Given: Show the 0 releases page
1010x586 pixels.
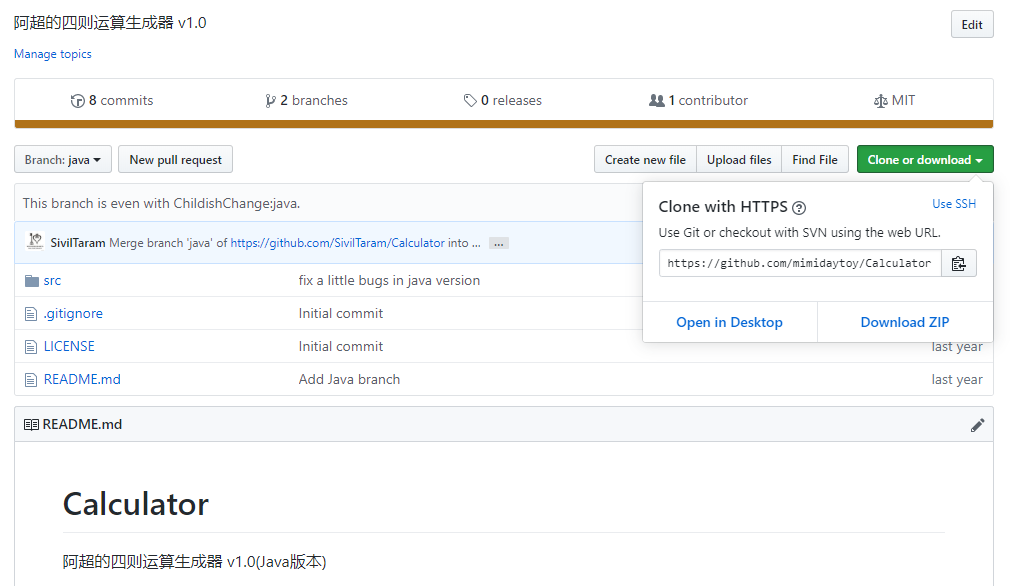Looking at the screenshot, I should [x=502, y=101].
